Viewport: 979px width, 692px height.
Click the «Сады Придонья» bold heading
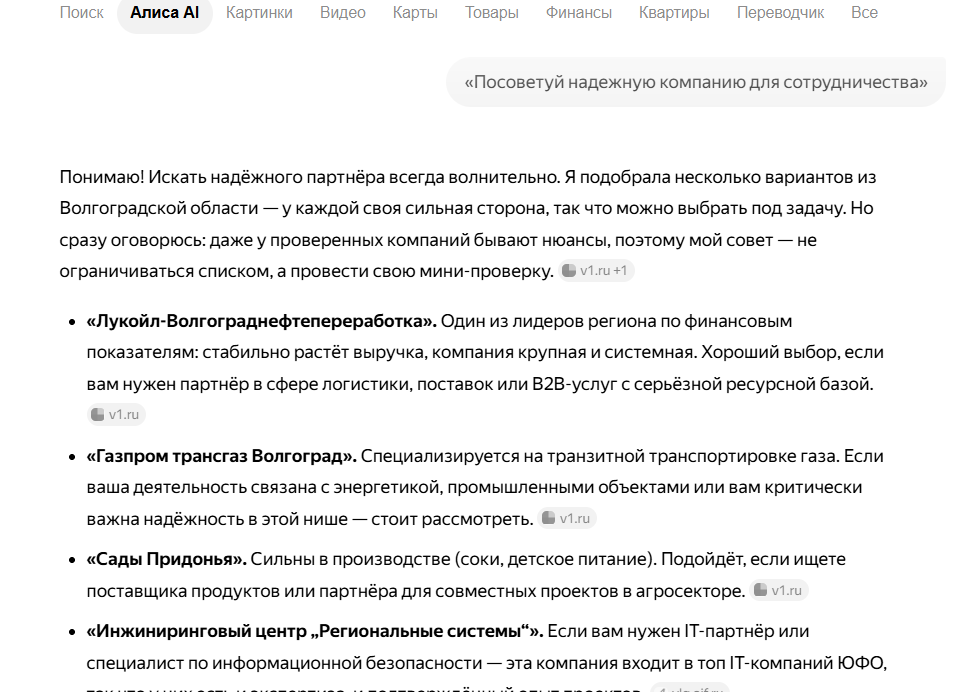pos(167,559)
